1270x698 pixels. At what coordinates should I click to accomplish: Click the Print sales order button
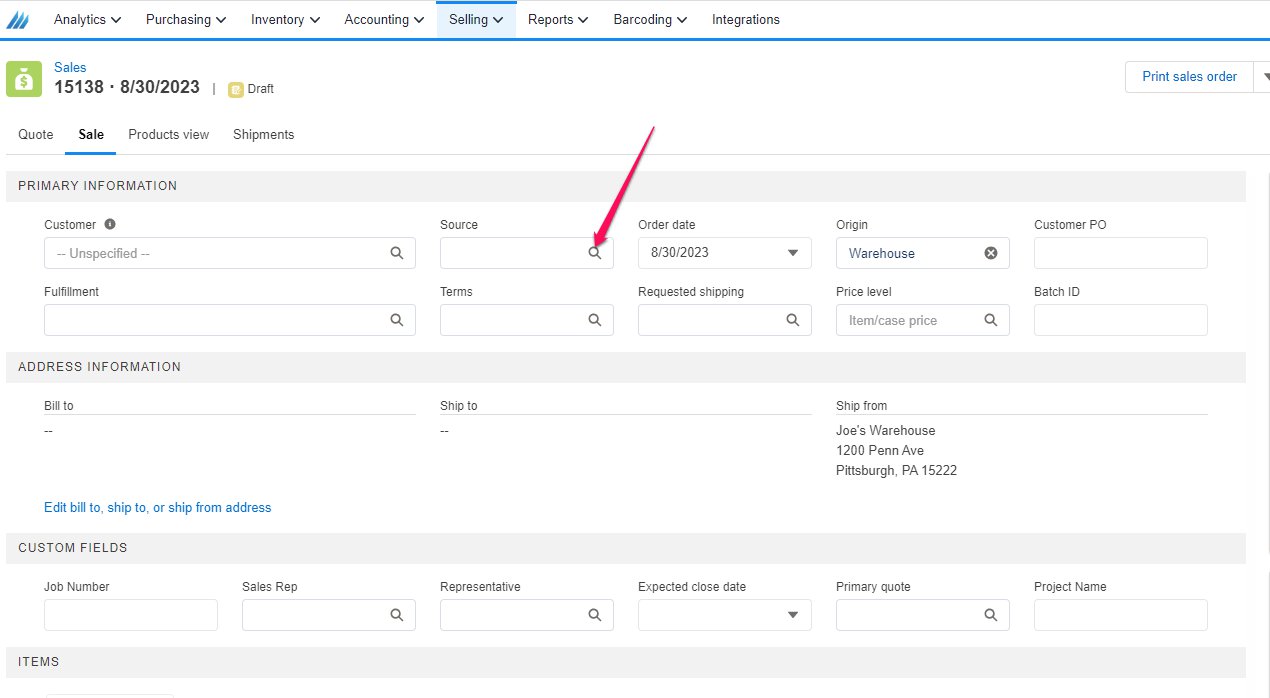[x=1190, y=77]
